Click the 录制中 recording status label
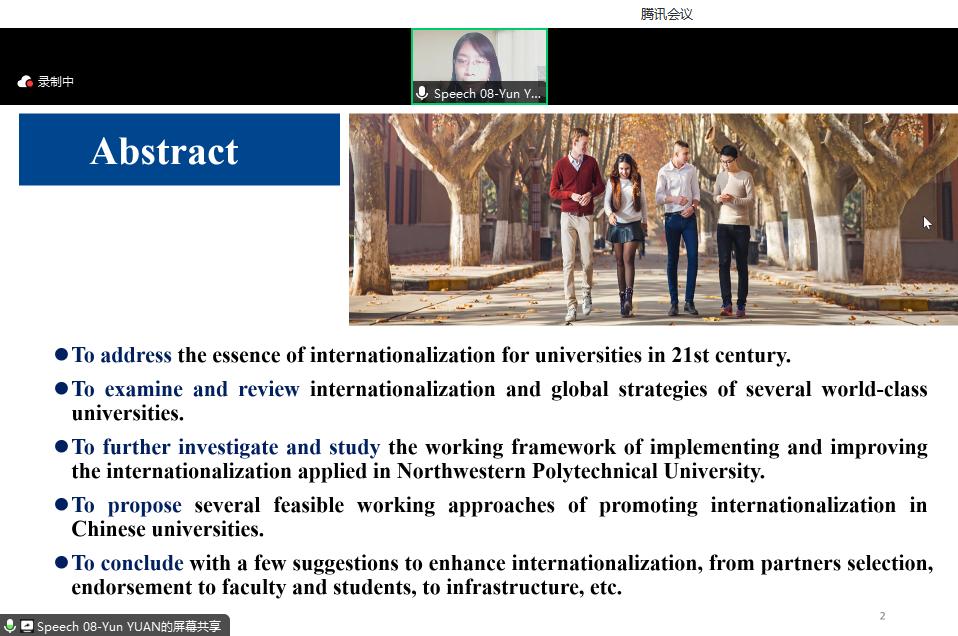Image resolution: width=958 pixels, height=636 pixels. coord(56,82)
